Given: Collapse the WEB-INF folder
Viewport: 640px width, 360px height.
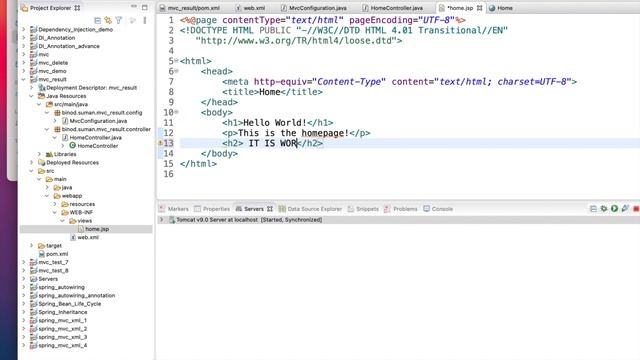Looking at the screenshot, I should 55,212.
